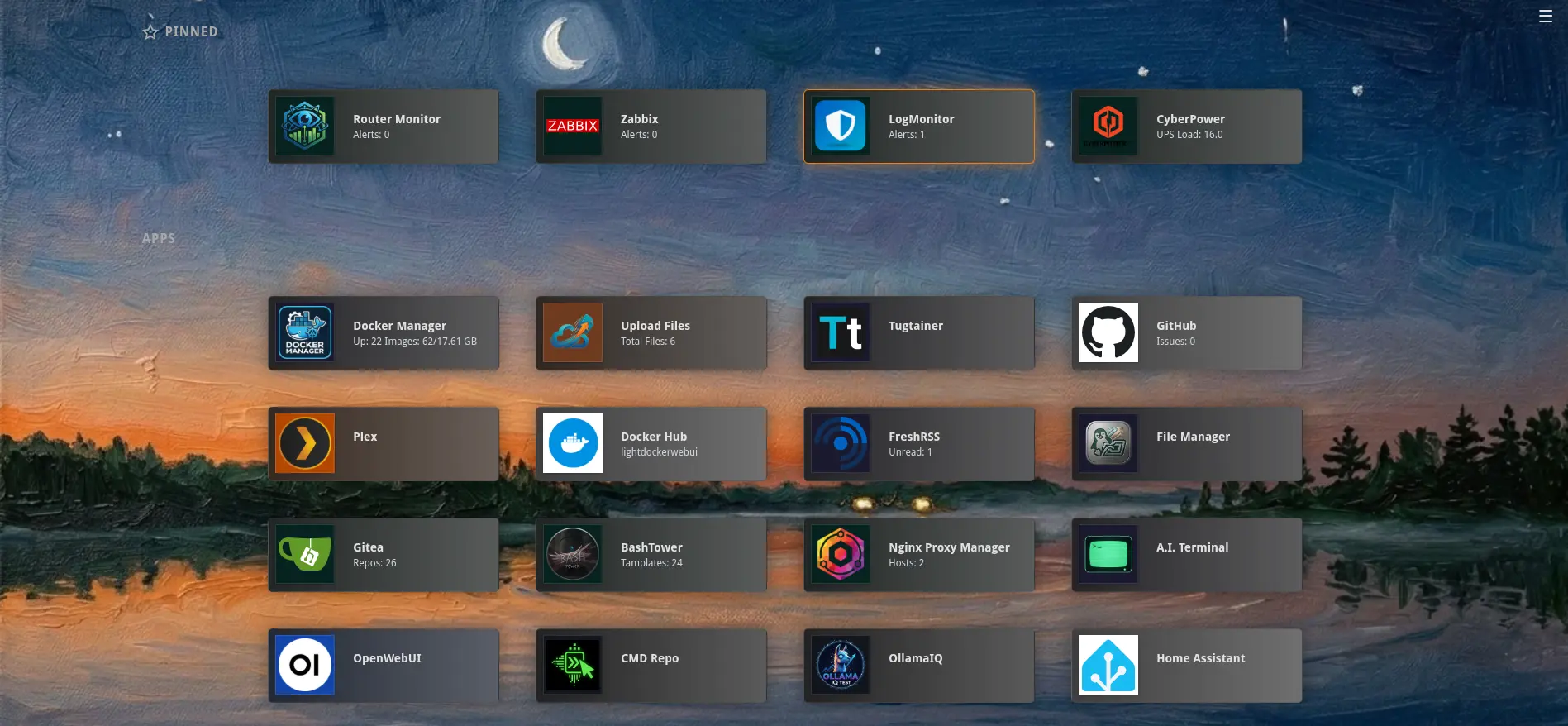Open the OpenWebUI OI icon

click(305, 665)
